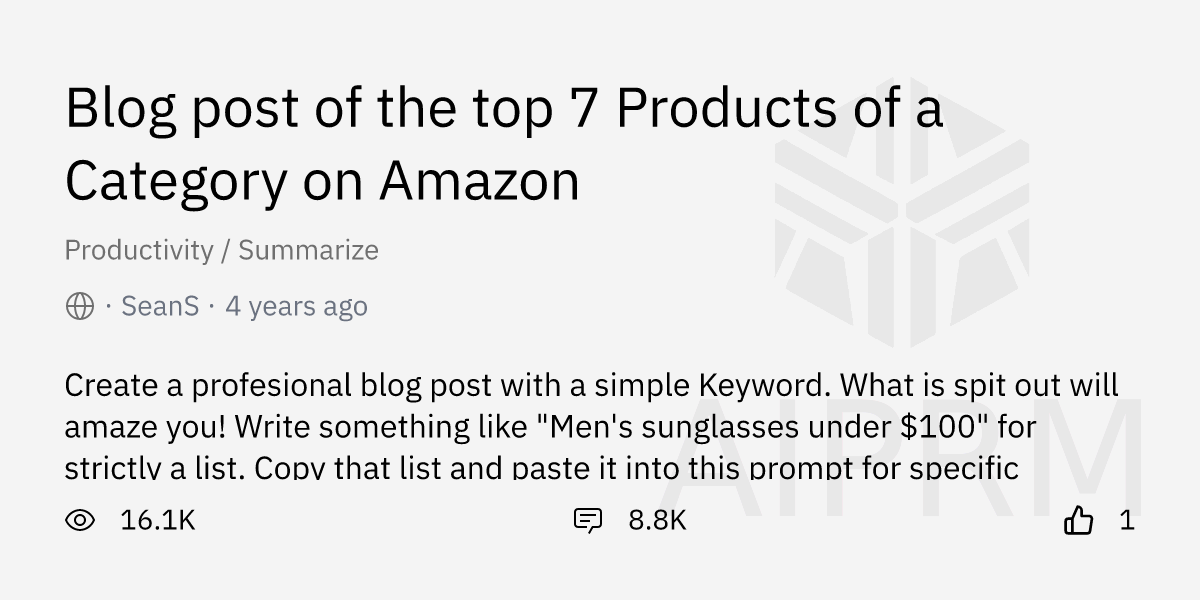Screen dimensions: 1200x600
Task: Click the eye views icon
Action: click(x=80, y=520)
